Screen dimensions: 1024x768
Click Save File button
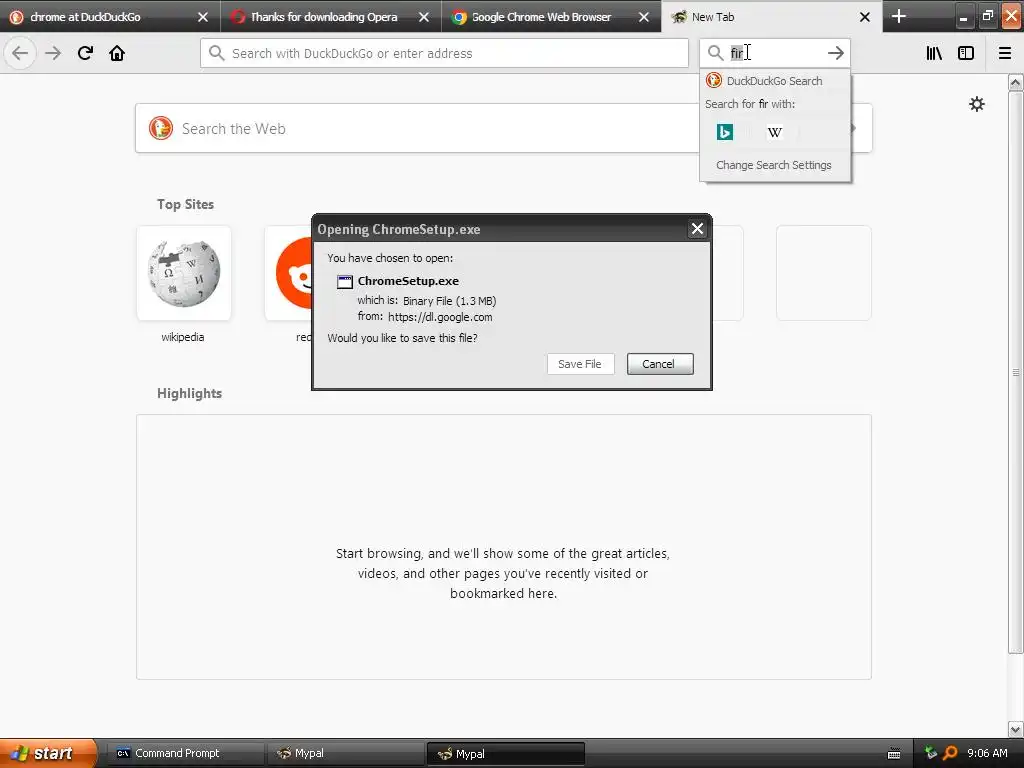pyautogui.click(x=580, y=364)
